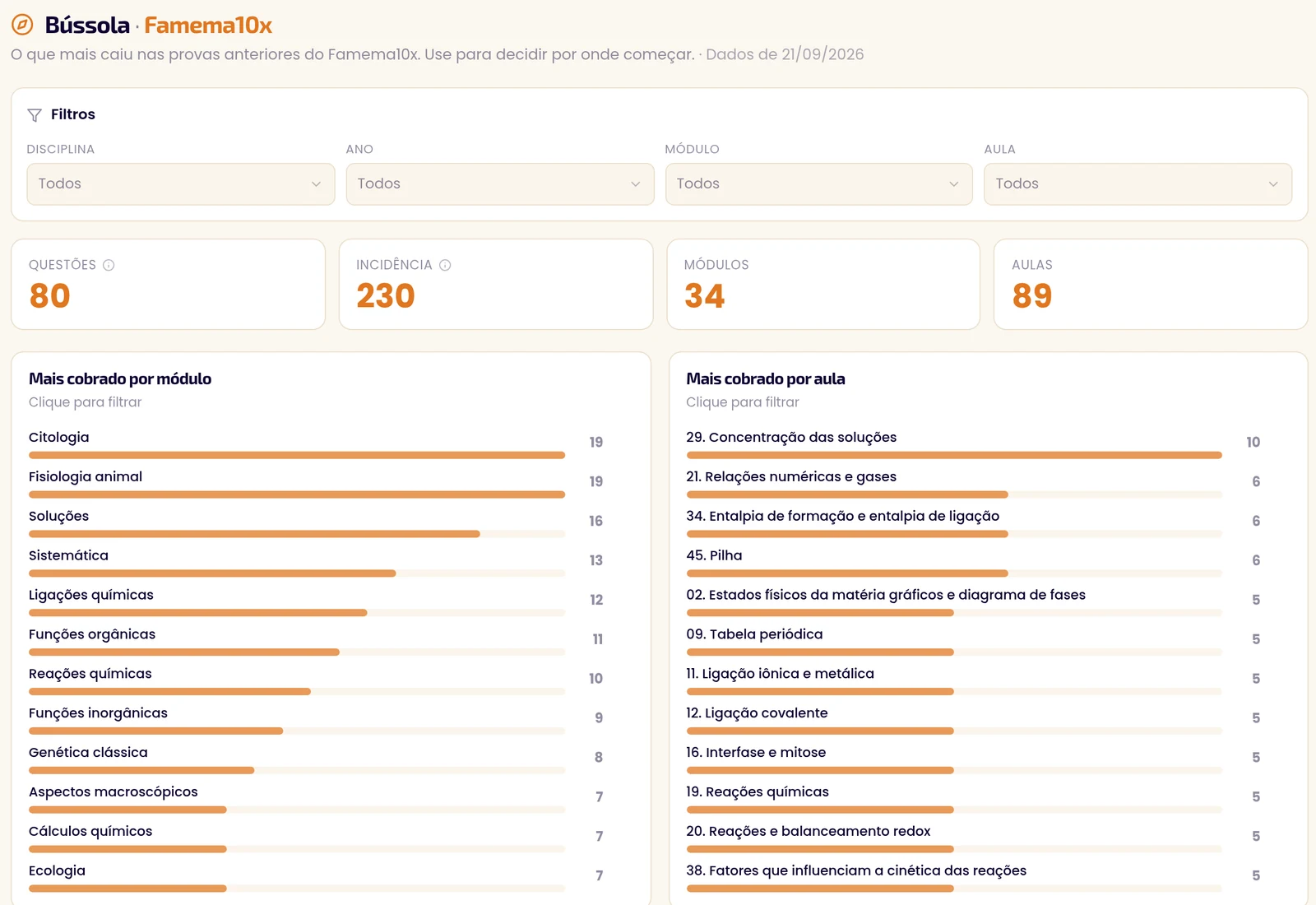1316x905 pixels.
Task: Click the Genética clássica module bar
Action: [297, 771]
